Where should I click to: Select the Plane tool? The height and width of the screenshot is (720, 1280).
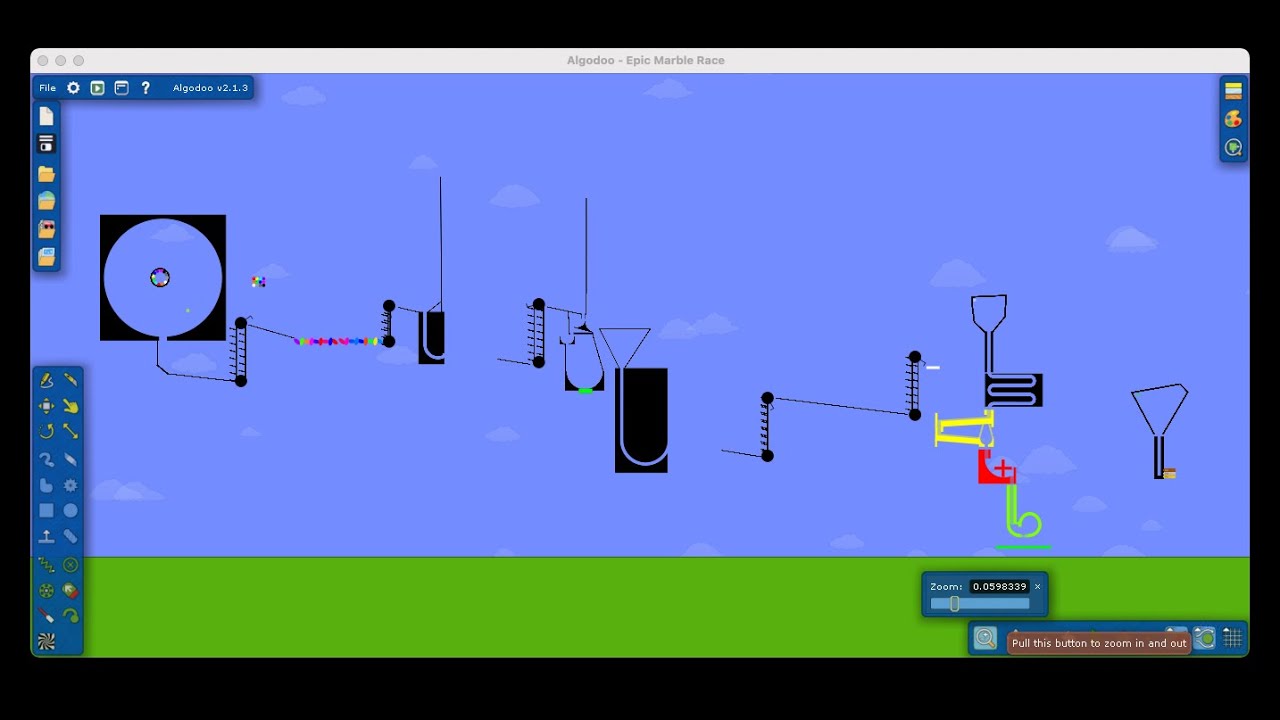point(46,537)
